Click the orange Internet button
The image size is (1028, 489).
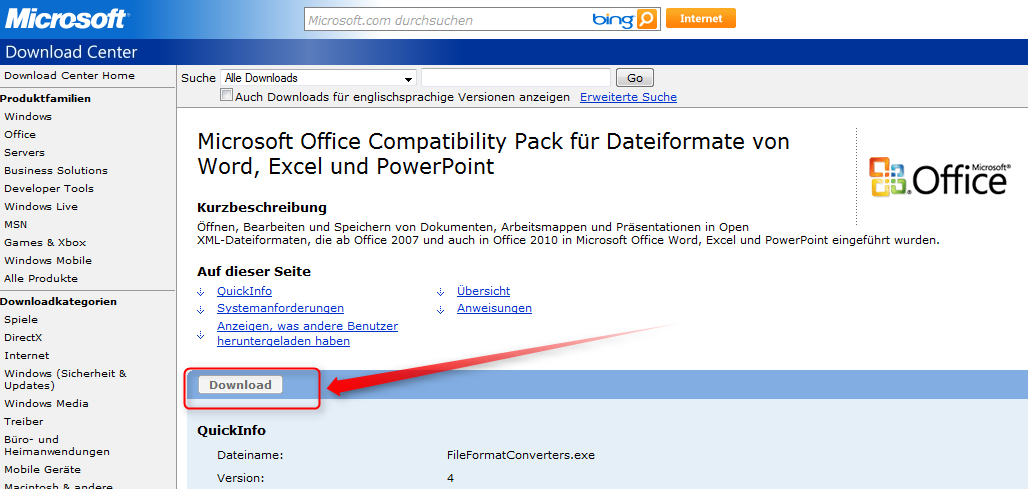click(x=701, y=18)
